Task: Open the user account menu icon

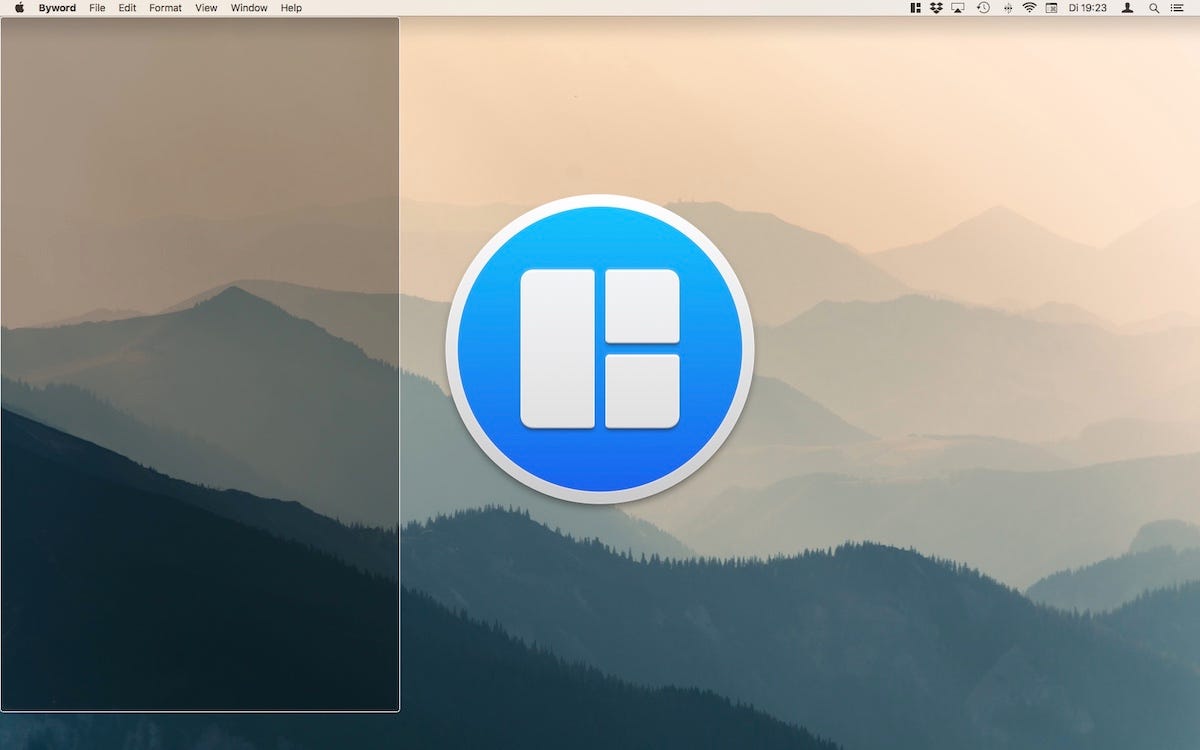Action: (1128, 8)
